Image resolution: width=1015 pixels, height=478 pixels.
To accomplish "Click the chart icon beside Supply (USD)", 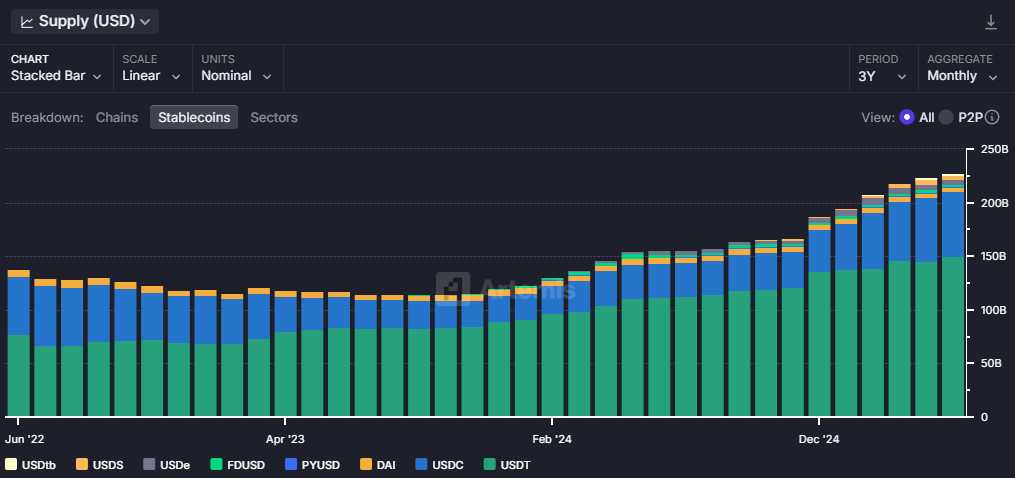I will (27, 21).
